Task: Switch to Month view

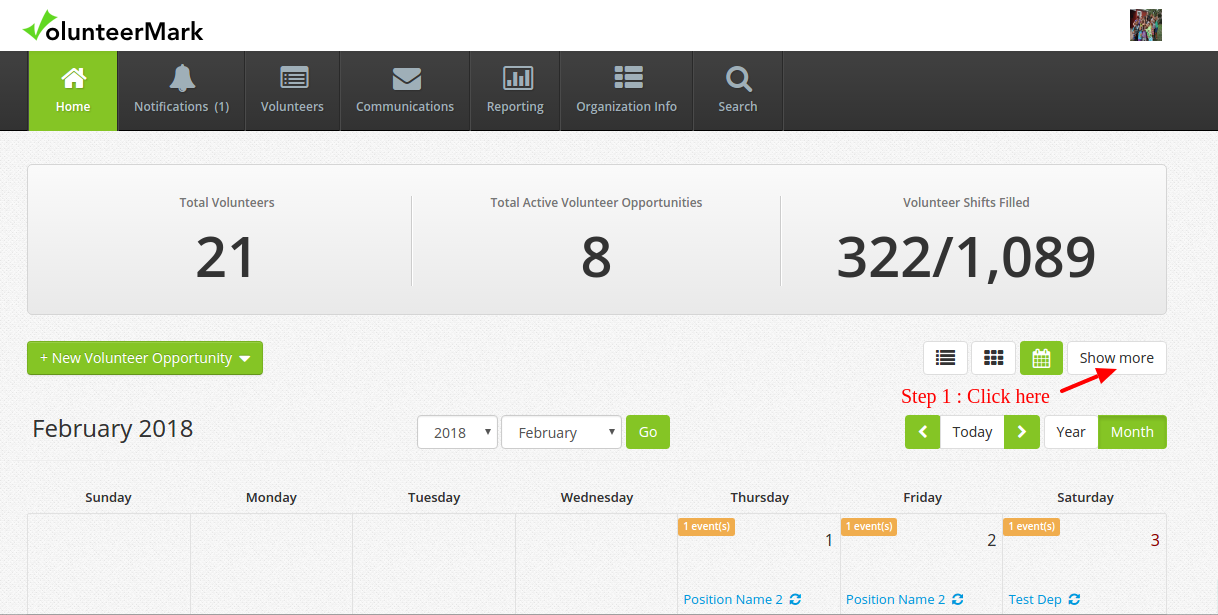Action: (x=1132, y=432)
